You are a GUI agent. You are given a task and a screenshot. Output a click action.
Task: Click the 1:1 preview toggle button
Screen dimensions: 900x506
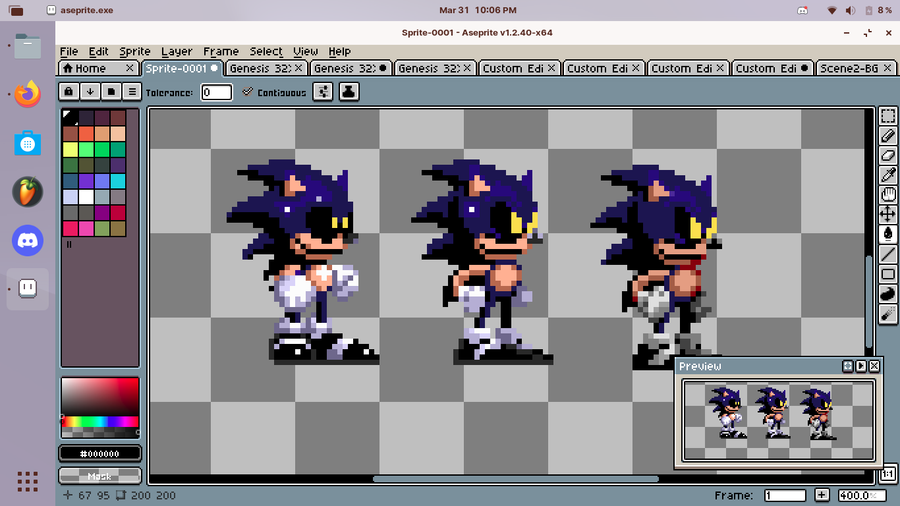[888, 474]
